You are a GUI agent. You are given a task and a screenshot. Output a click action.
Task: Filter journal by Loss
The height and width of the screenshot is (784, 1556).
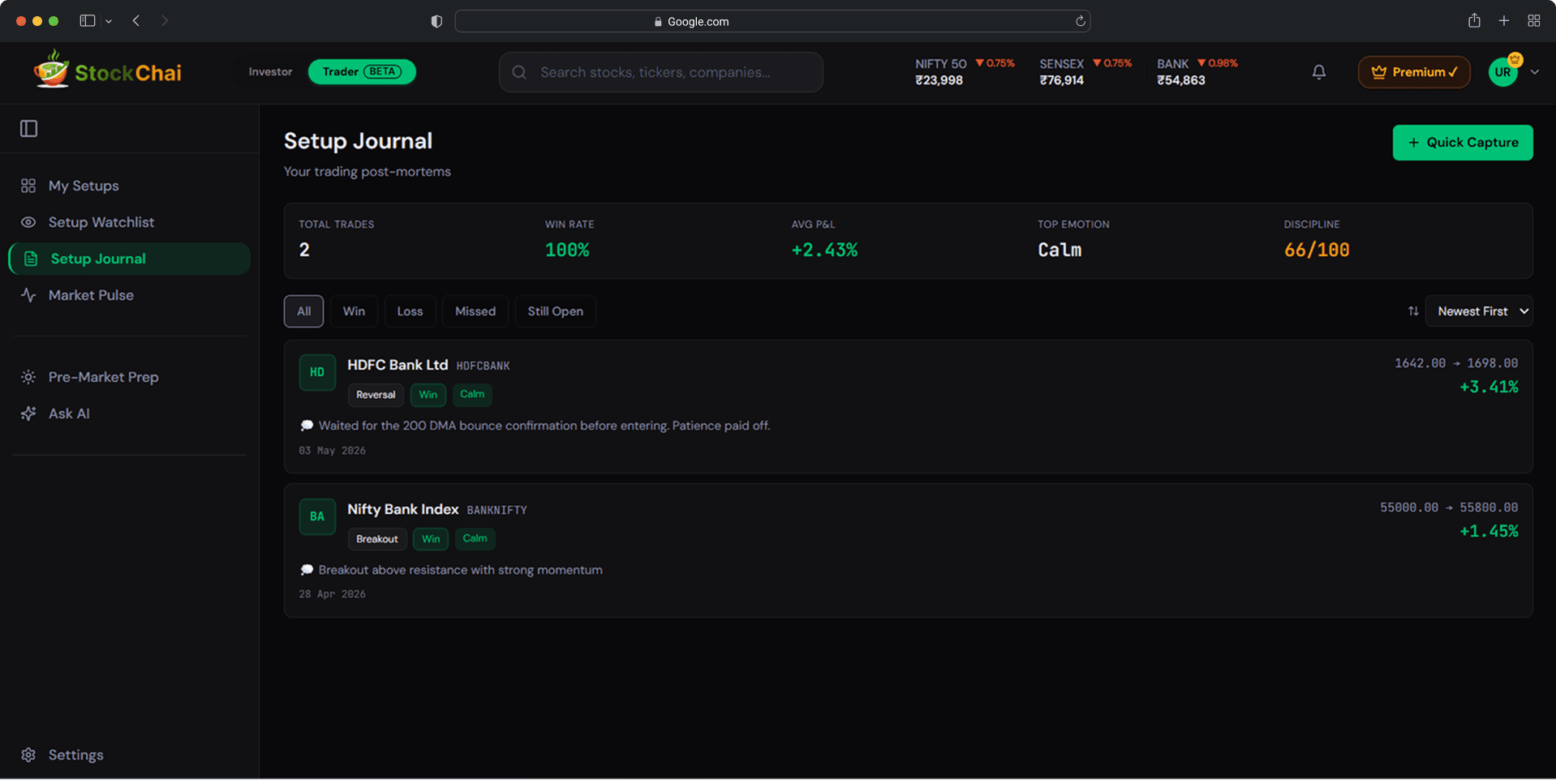pyautogui.click(x=410, y=311)
